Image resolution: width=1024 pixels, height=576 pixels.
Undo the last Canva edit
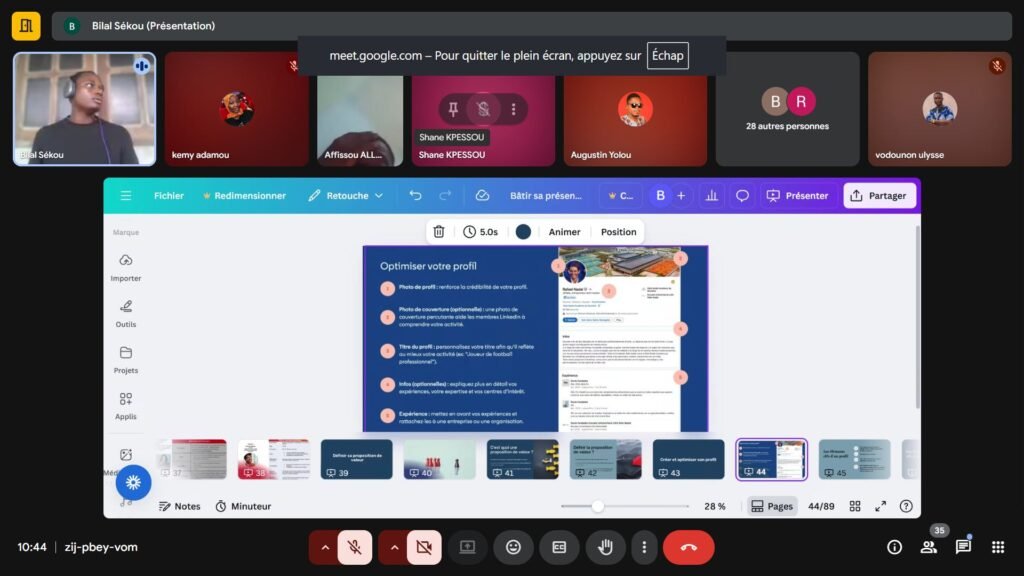pos(415,196)
